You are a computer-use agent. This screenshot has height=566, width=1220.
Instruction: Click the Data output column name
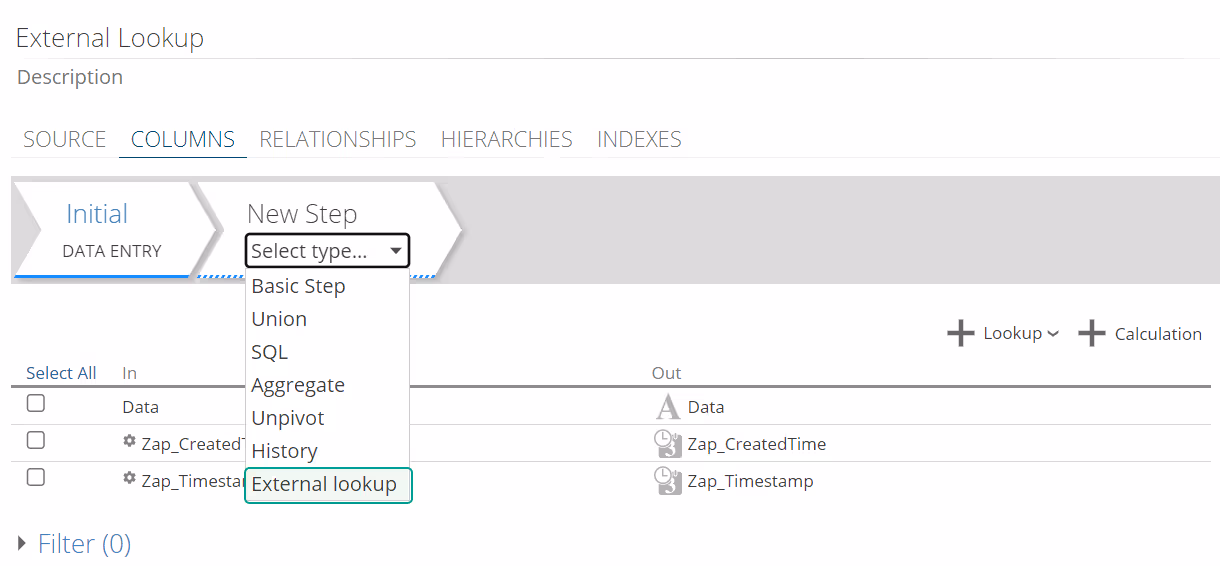point(706,407)
